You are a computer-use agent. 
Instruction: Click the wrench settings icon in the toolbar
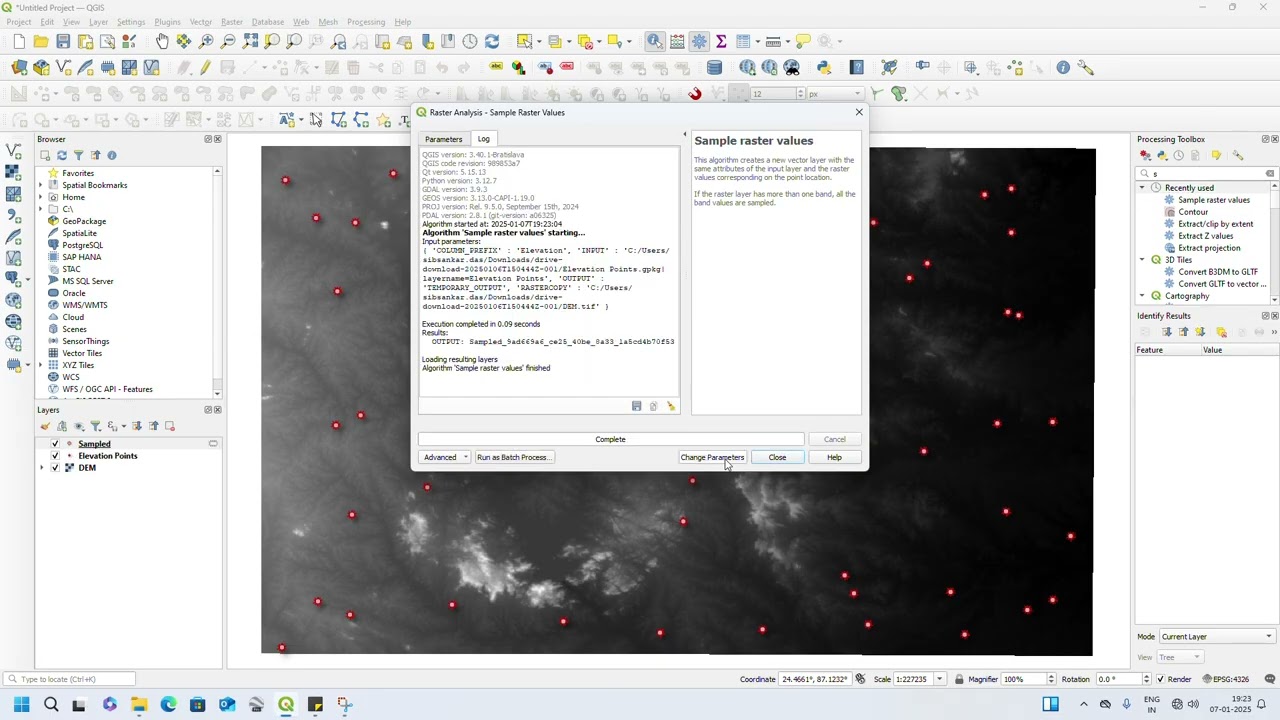coord(1086,67)
